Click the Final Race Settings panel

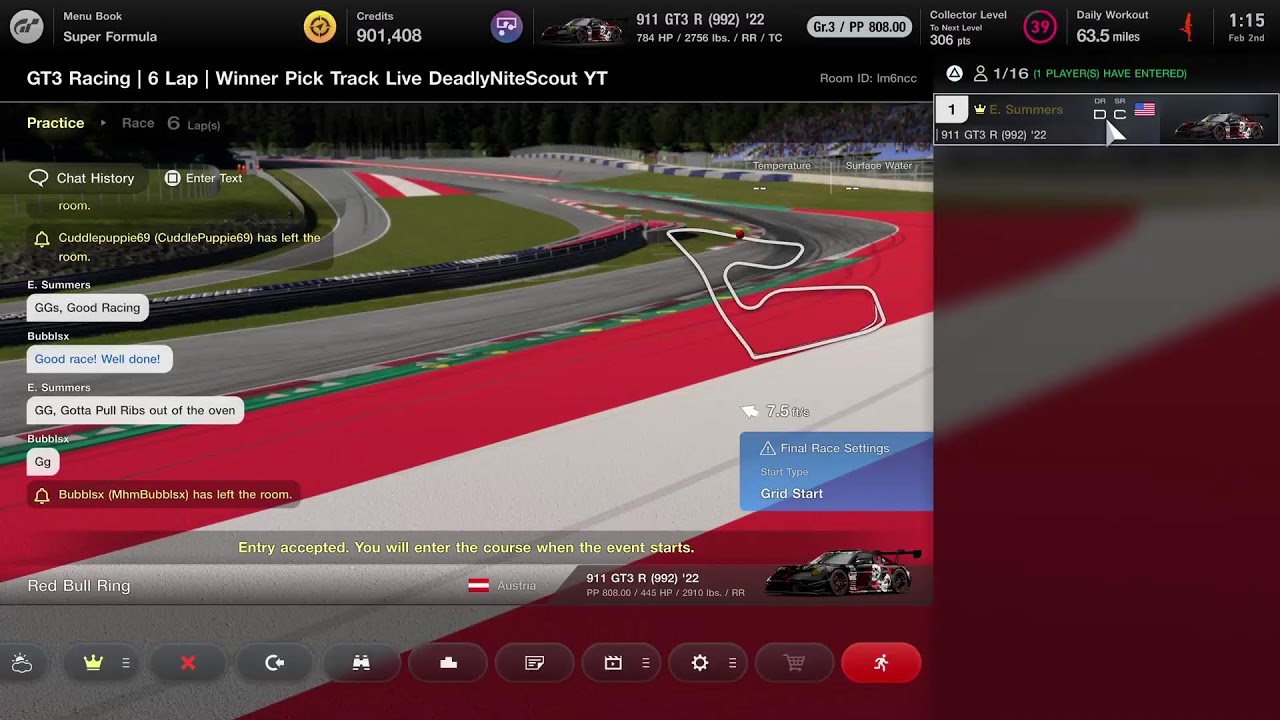(836, 471)
